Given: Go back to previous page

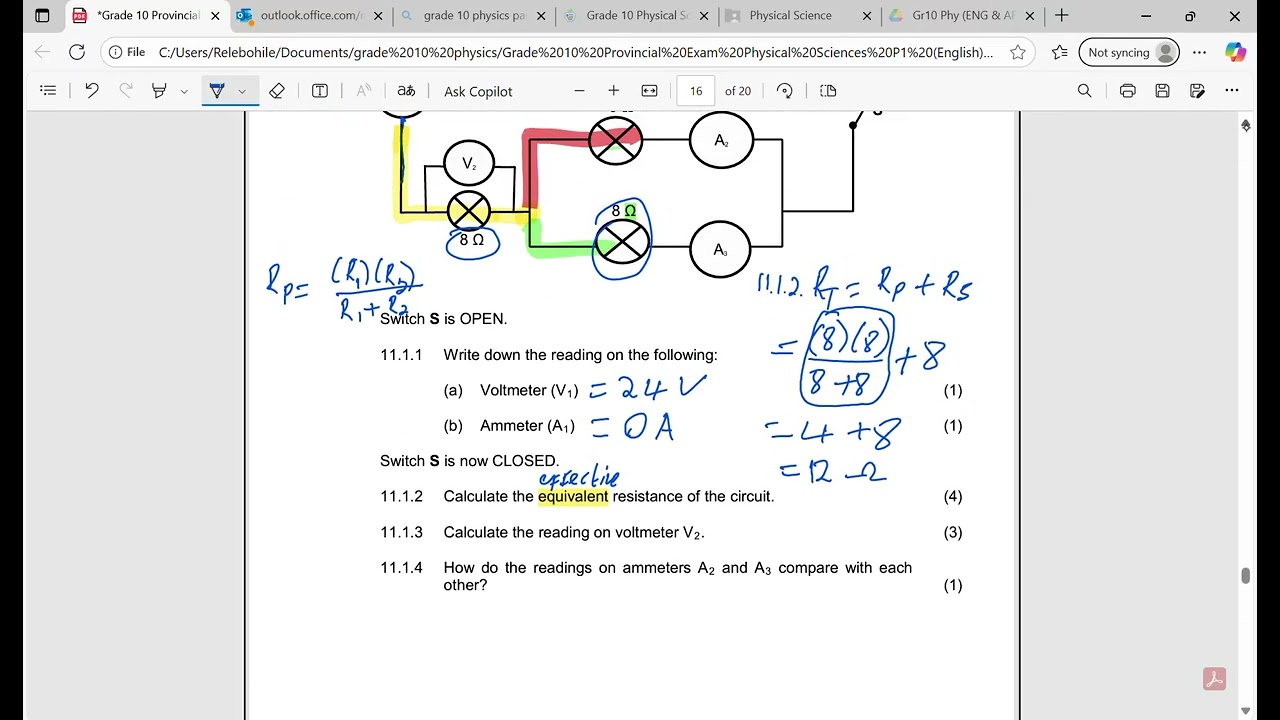Looking at the screenshot, I should click(41, 52).
